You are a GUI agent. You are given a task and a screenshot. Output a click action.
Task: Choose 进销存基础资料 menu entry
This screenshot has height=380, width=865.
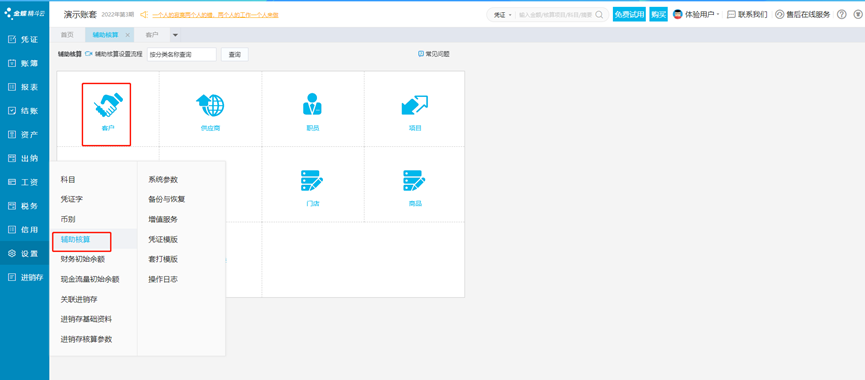[x=86, y=319]
